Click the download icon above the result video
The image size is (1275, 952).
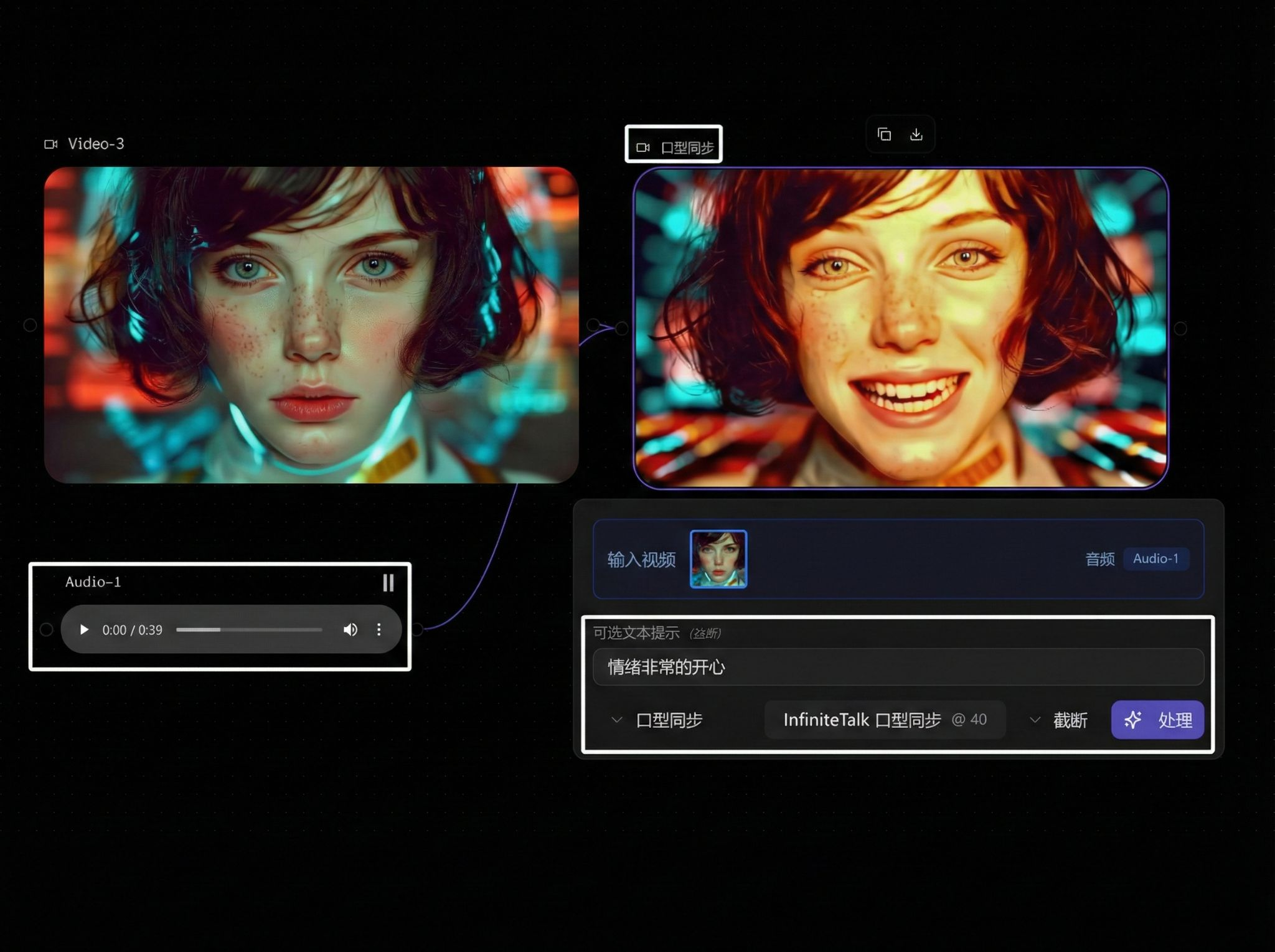(x=916, y=134)
